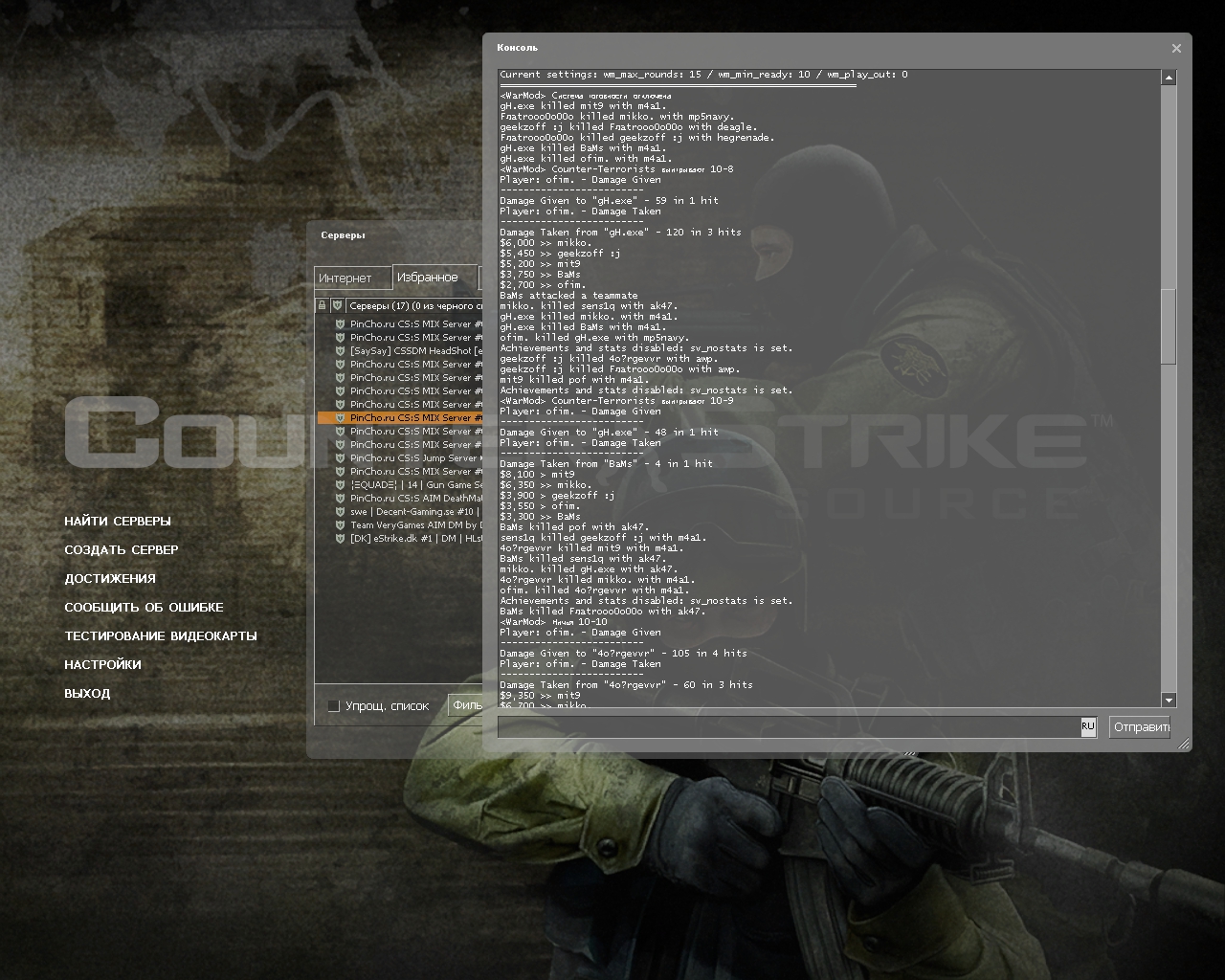
Task: Click the lock column header icon in Servers
Action: click(323, 306)
